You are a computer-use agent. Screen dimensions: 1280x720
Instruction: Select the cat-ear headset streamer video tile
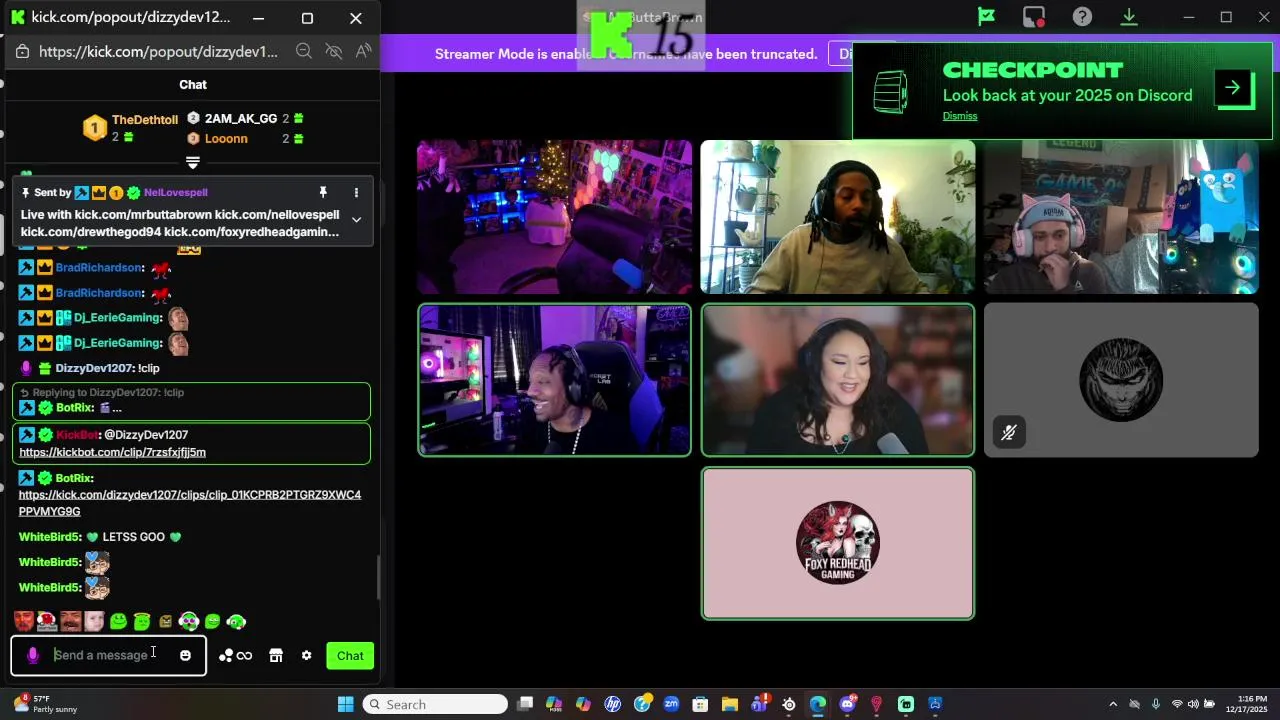point(1121,217)
